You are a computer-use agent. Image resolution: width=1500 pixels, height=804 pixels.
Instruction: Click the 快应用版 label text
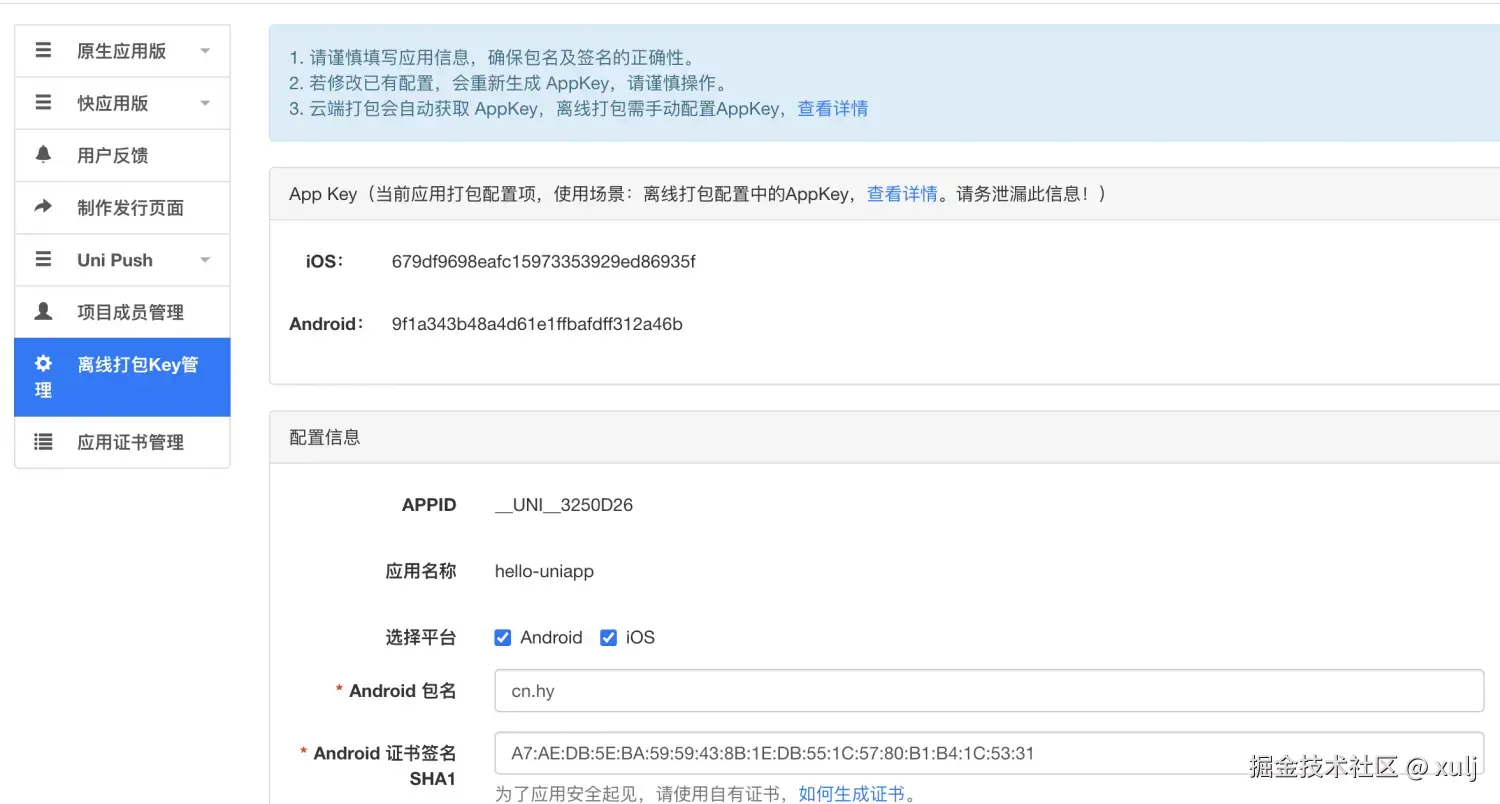pyautogui.click(x=112, y=103)
